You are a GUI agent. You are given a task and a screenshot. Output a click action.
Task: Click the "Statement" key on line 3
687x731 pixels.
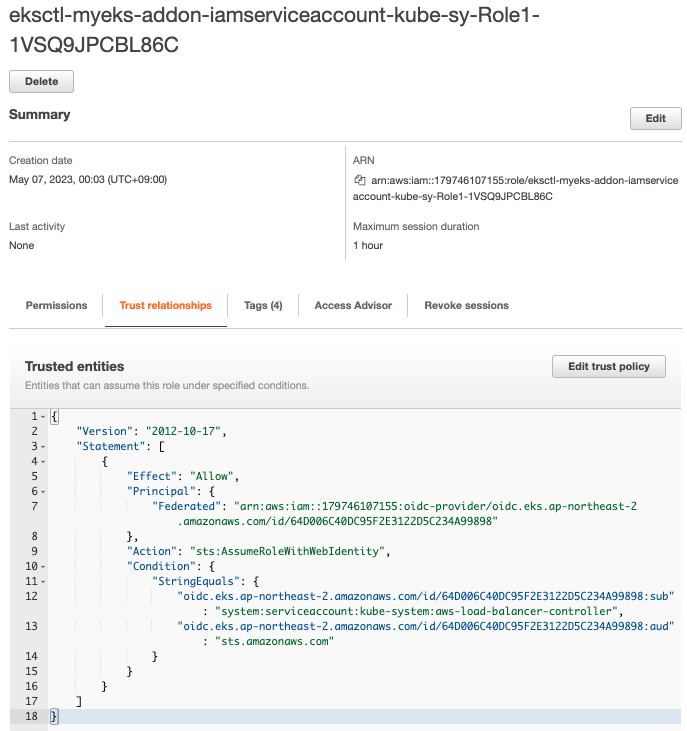110,446
